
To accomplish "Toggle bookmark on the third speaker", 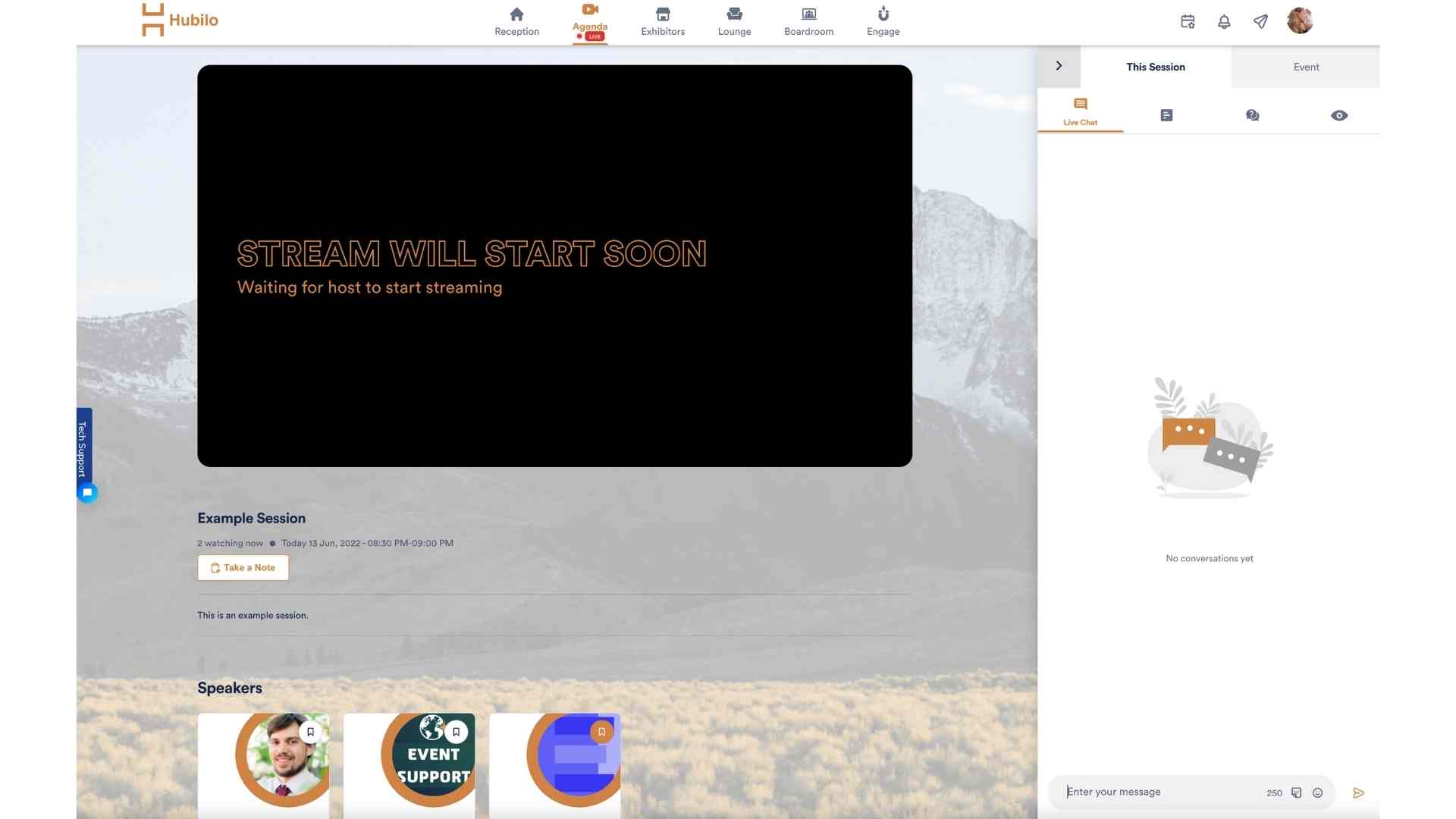I will (601, 732).
